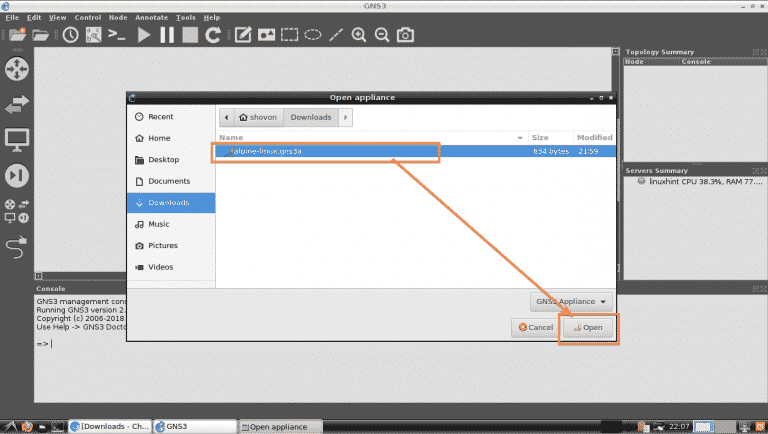Select linuxhint server in Servers Summary
The width and height of the screenshot is (768, 434).
700,182
